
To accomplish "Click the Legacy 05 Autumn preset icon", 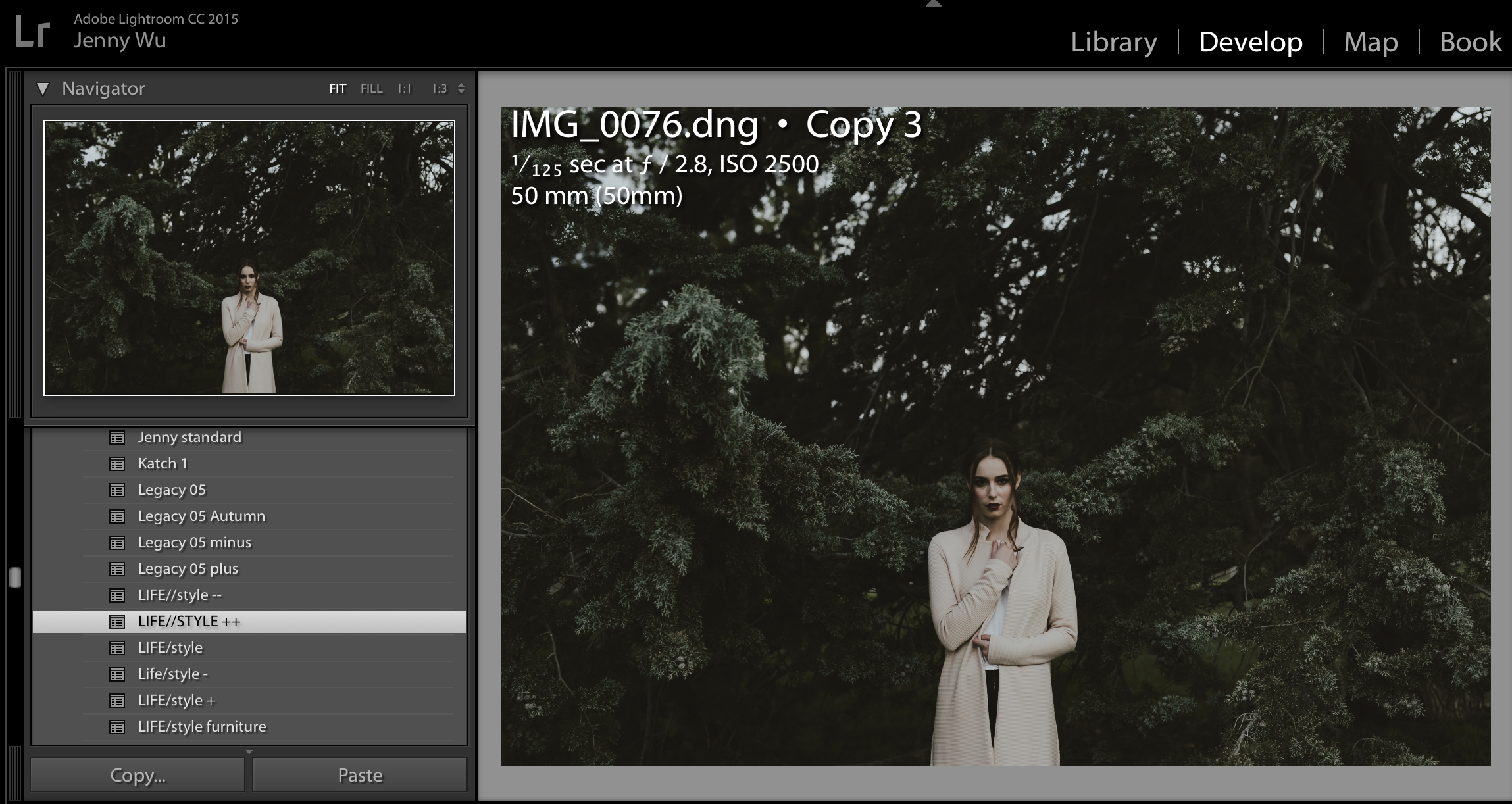I will coord(117,516).
